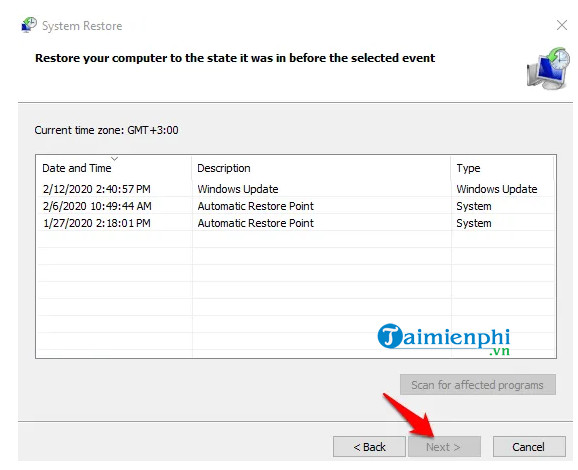Click the System type cell for 2/6/2020

(x=474, y=206)
